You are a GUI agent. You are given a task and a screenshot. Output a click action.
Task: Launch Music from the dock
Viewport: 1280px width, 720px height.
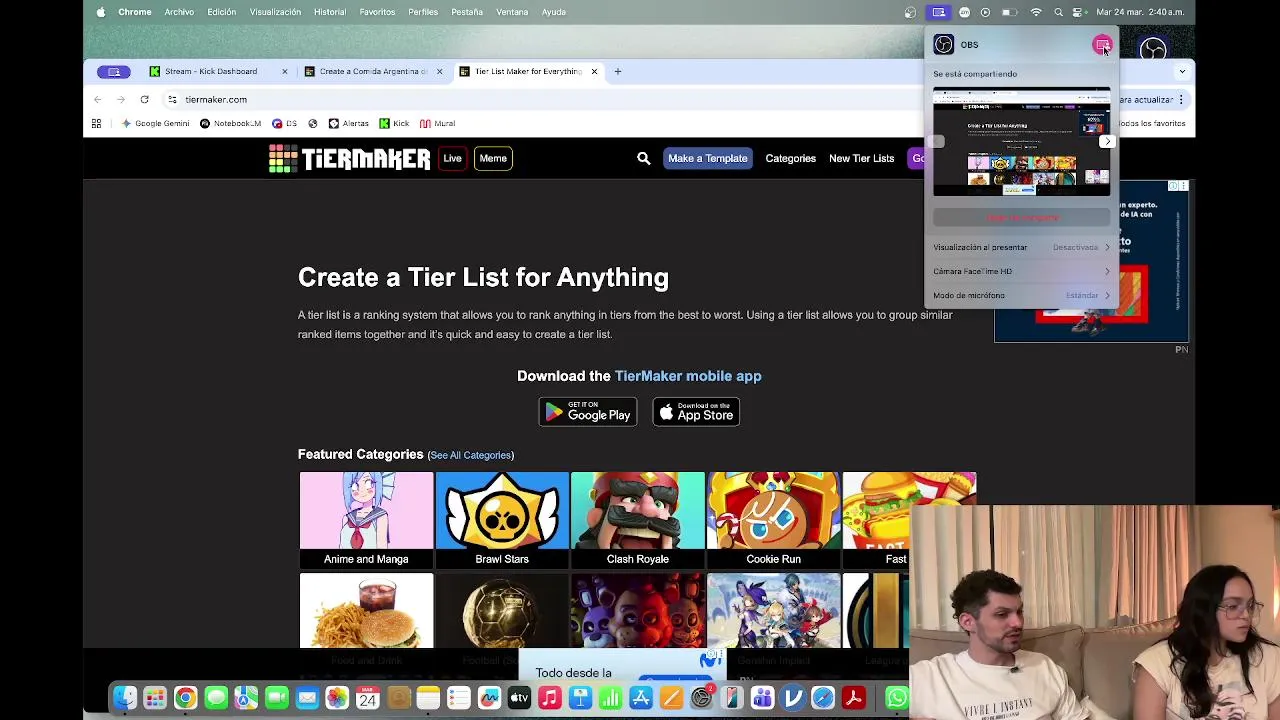tap(549, 698)
